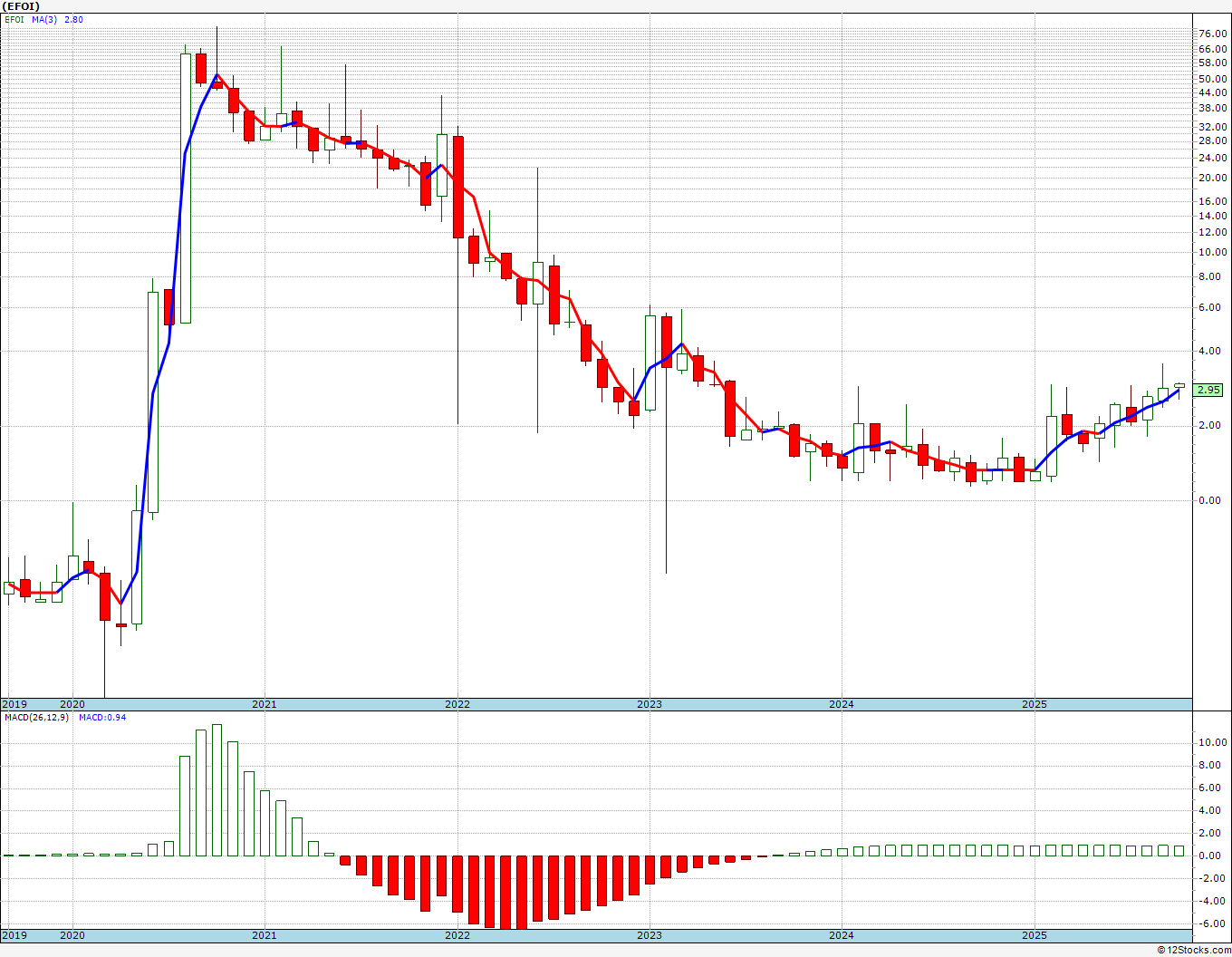
Task: Select the 2.80 moving average value
Action: coord(73,19)
